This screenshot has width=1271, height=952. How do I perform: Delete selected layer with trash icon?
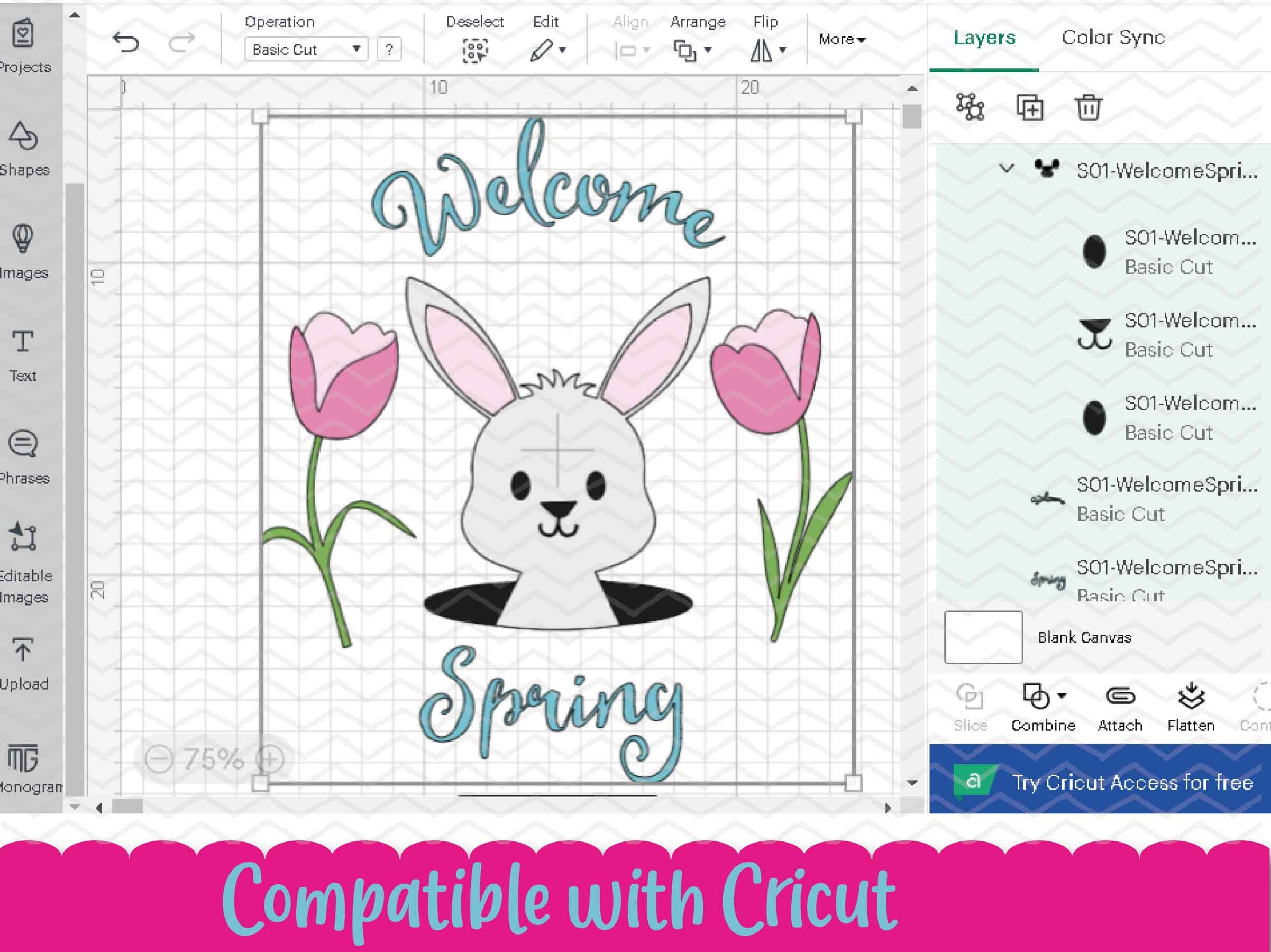(x=1090, y=108)
